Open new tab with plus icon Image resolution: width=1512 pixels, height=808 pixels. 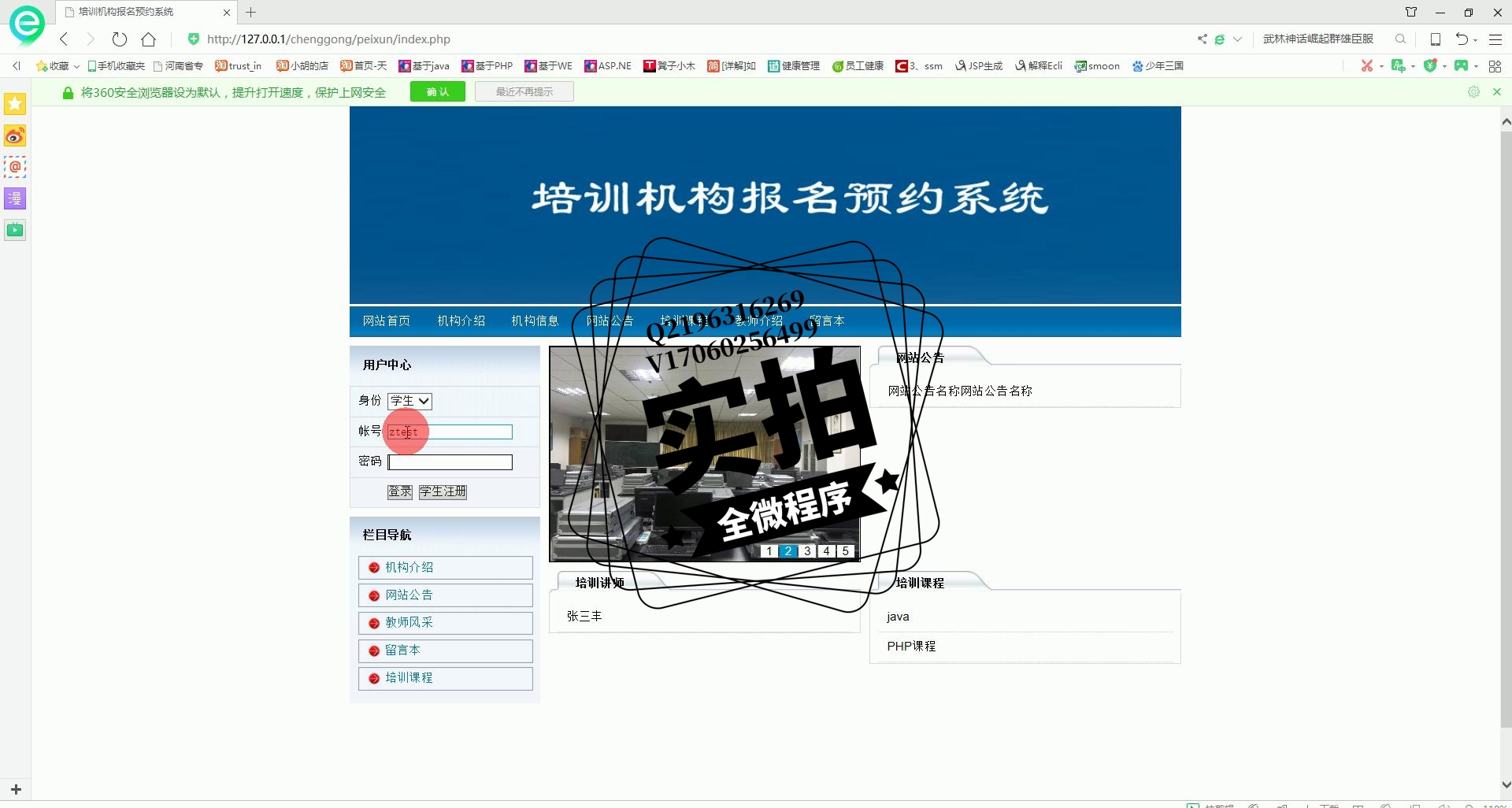[250, 12]
